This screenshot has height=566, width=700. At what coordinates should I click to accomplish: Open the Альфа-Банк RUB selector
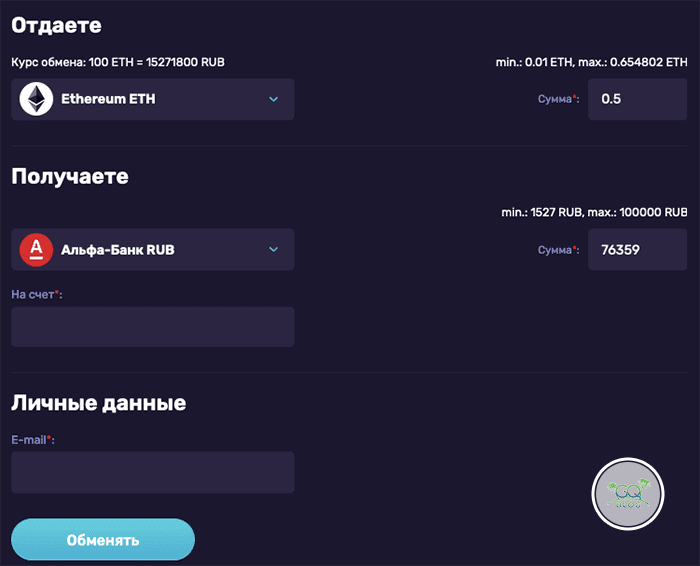(153, 250)
